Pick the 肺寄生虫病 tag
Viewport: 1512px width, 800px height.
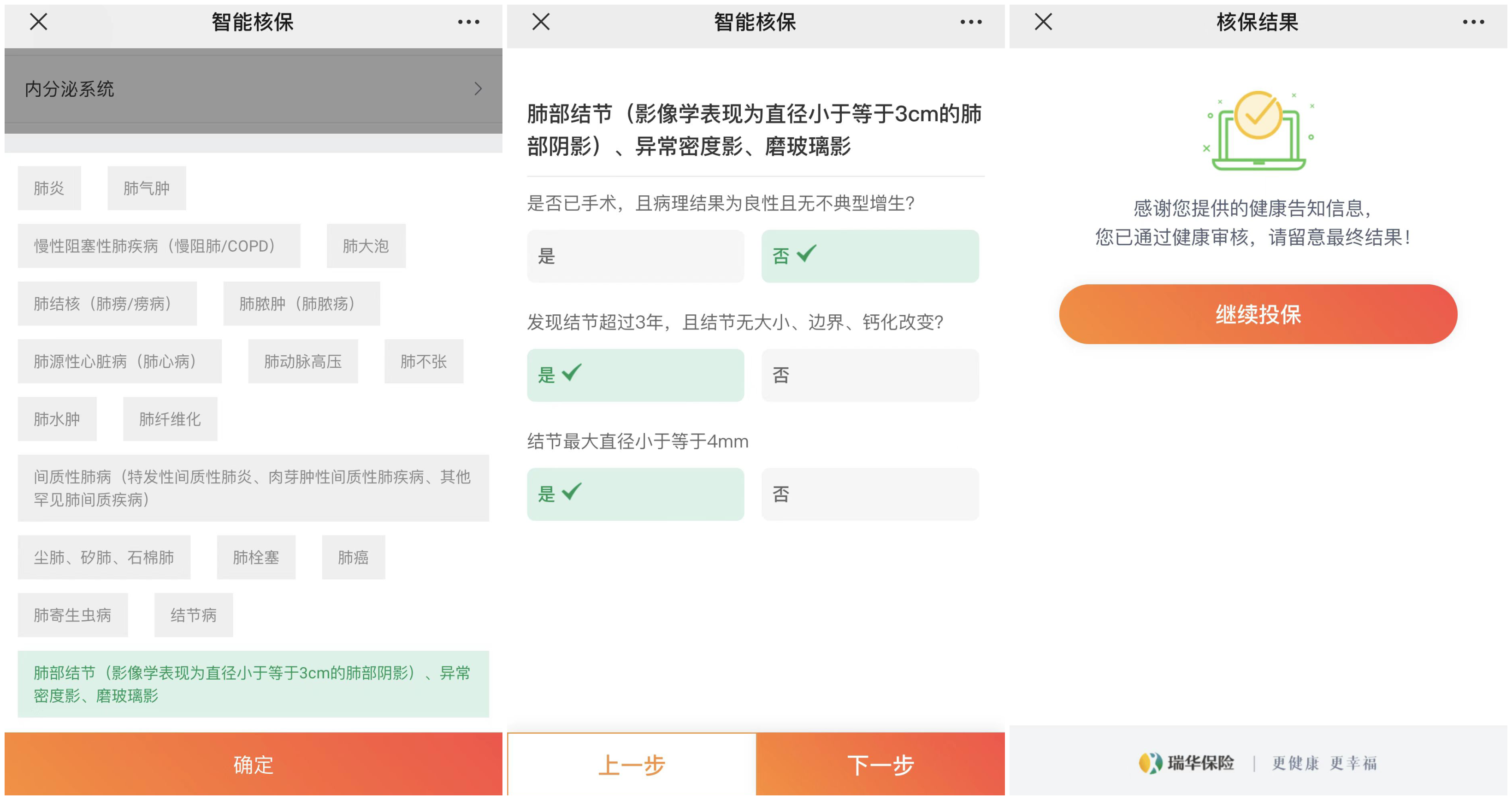[73, 615]
